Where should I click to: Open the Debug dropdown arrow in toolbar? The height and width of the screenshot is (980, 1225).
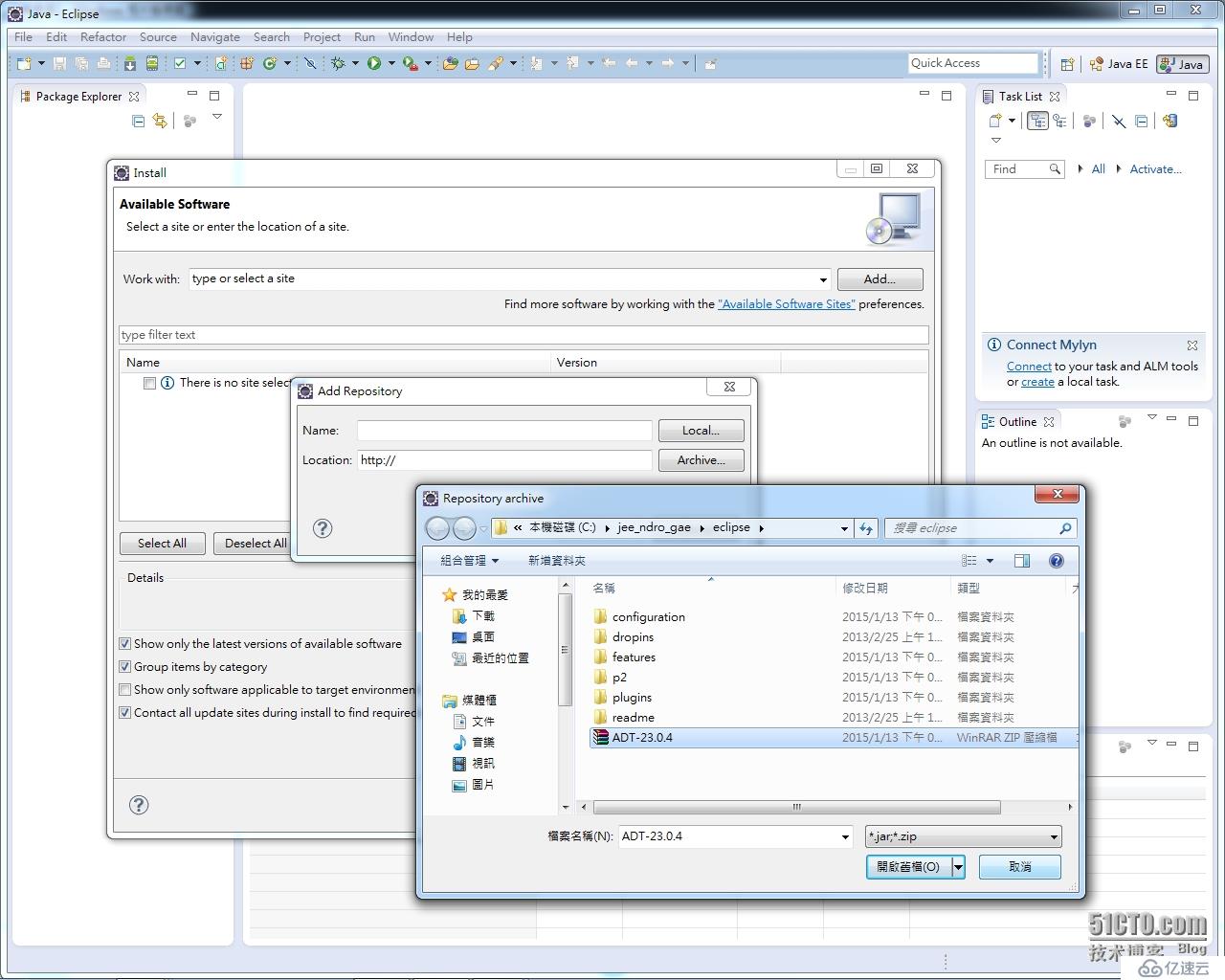click(355, 63)
